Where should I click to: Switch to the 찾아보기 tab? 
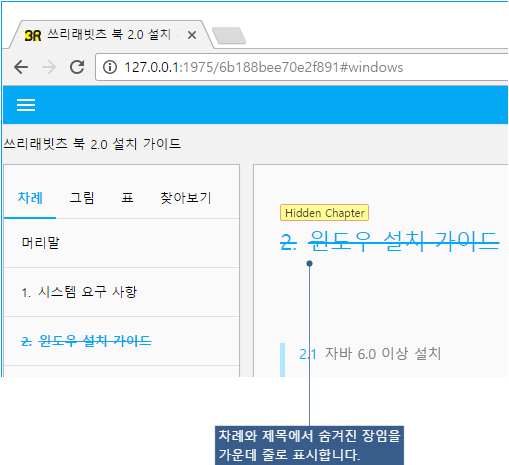pyautogui.click(x=186, y=198)
